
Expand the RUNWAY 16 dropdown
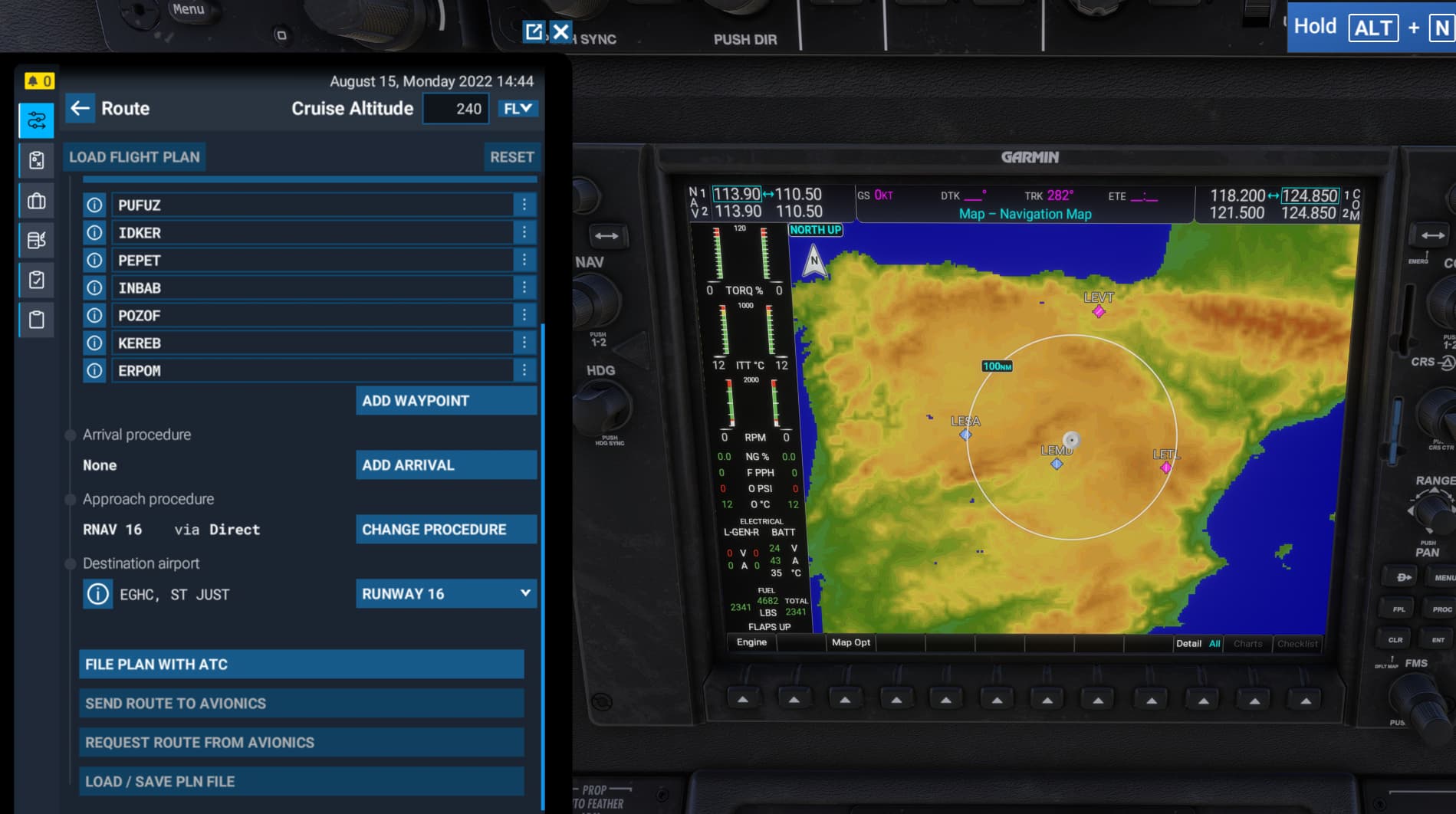click(445, 594)
